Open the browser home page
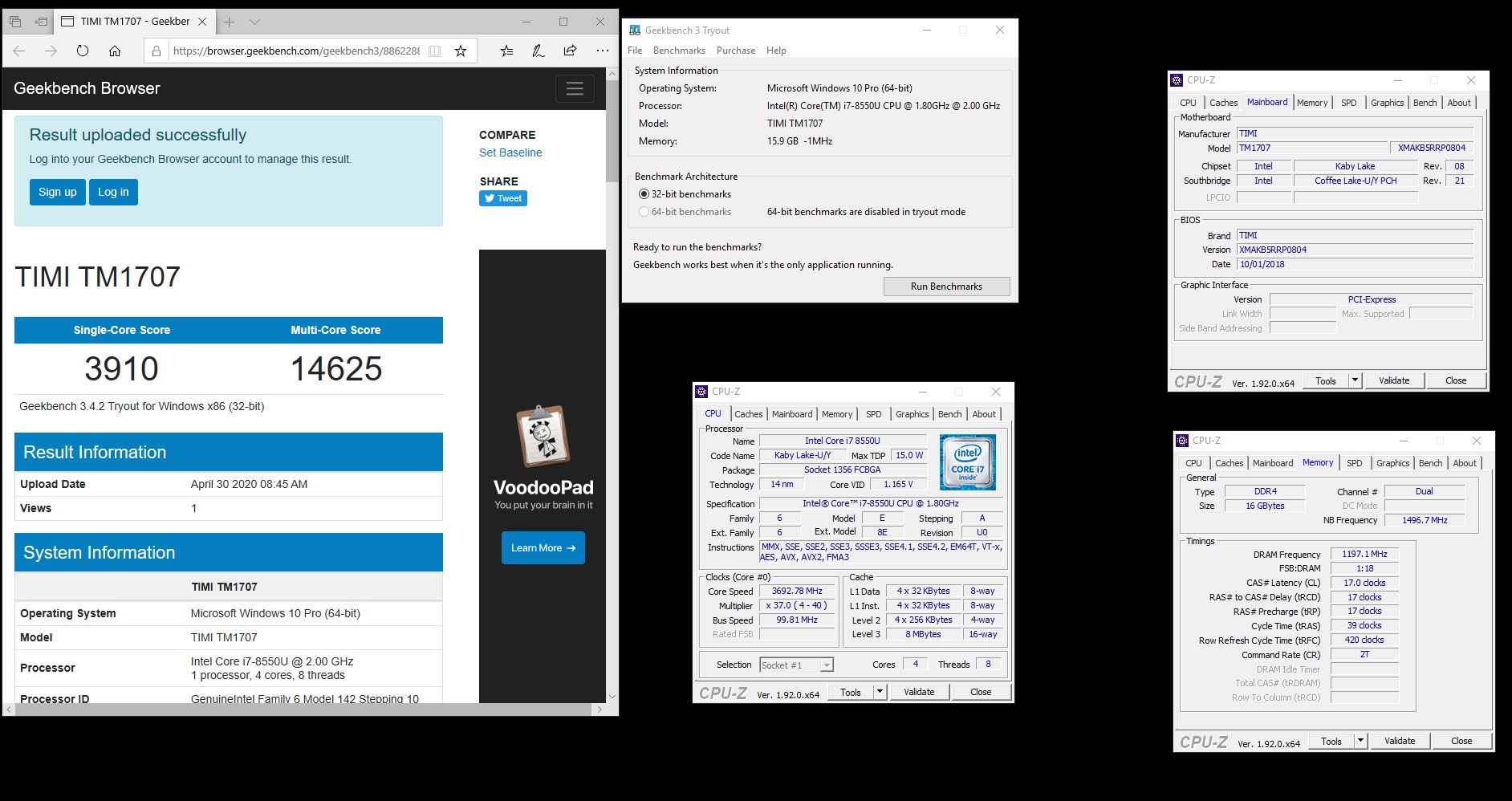Image resolution: width=1512 pixels, height=801 pixels. pyautogui.click(x=115, y=51)
